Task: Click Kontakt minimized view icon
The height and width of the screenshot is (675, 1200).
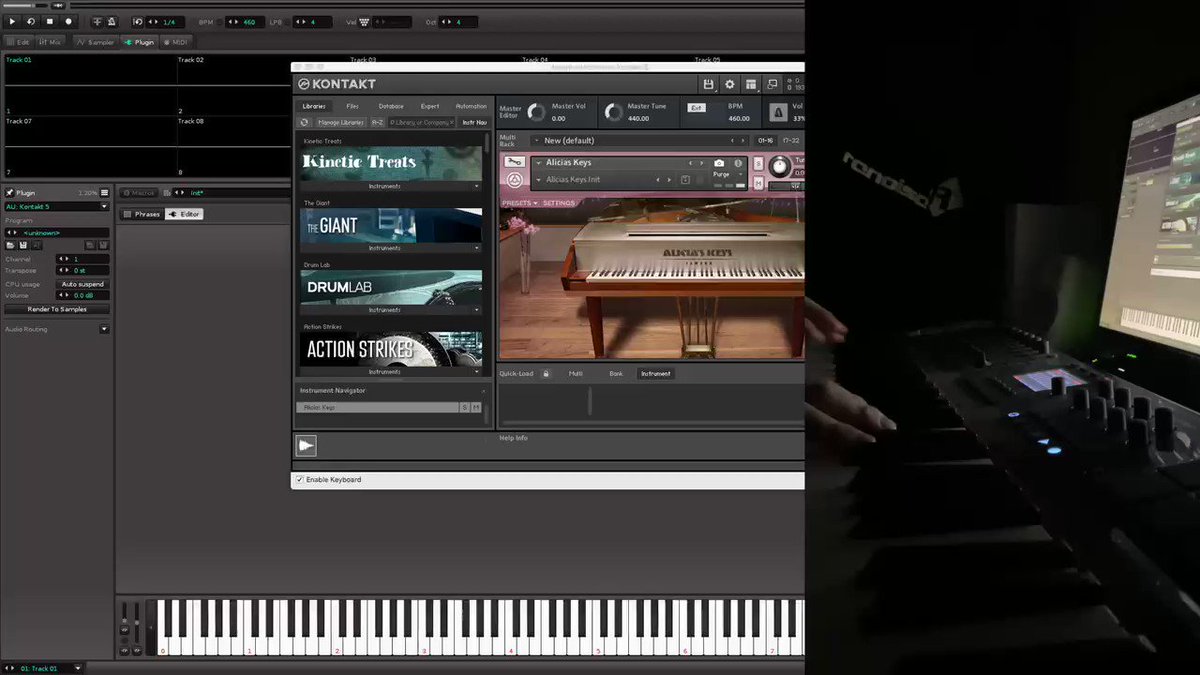Action: coord(772,84)
